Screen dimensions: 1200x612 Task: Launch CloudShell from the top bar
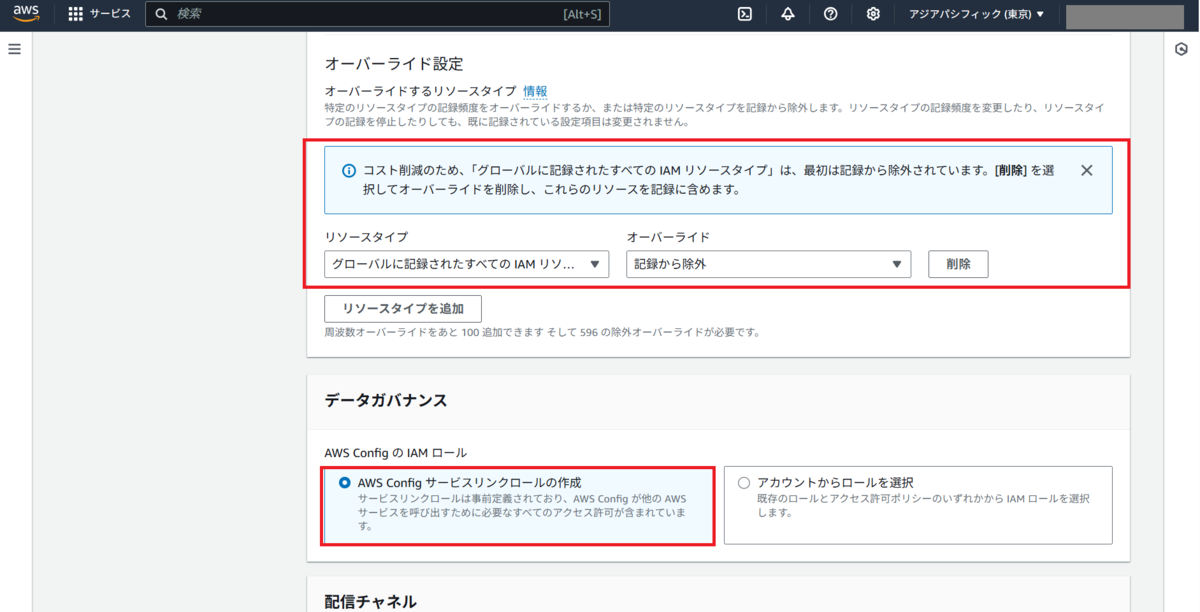(x=745, y=14)
